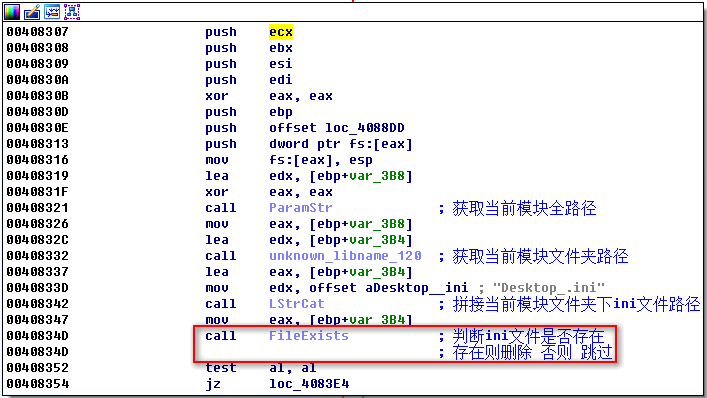Click the esi operand of push
Image resolution: width=707 pixels, height=398 pixels.
[281, 64]
